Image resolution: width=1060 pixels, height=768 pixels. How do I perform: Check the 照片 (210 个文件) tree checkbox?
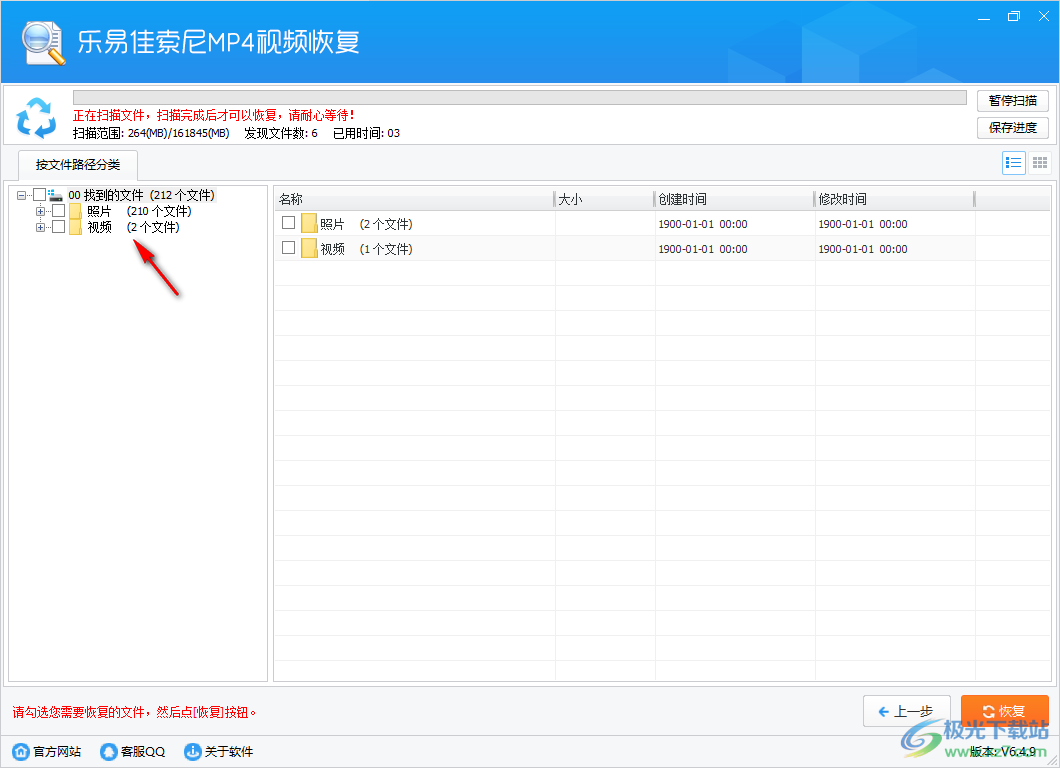[x=59, y=211]
